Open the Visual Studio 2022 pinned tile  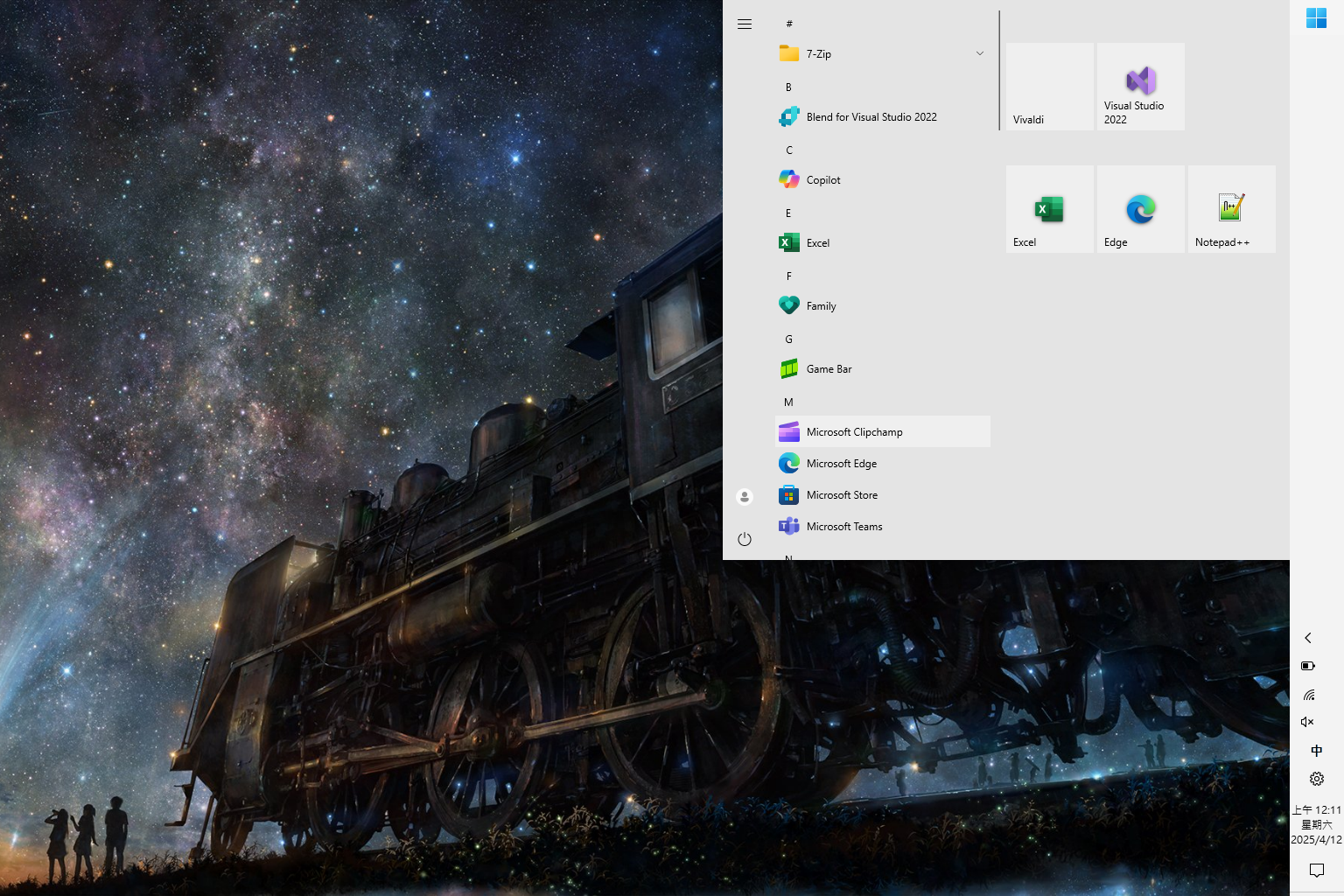pyautogui.click(x=1140, y=87)
